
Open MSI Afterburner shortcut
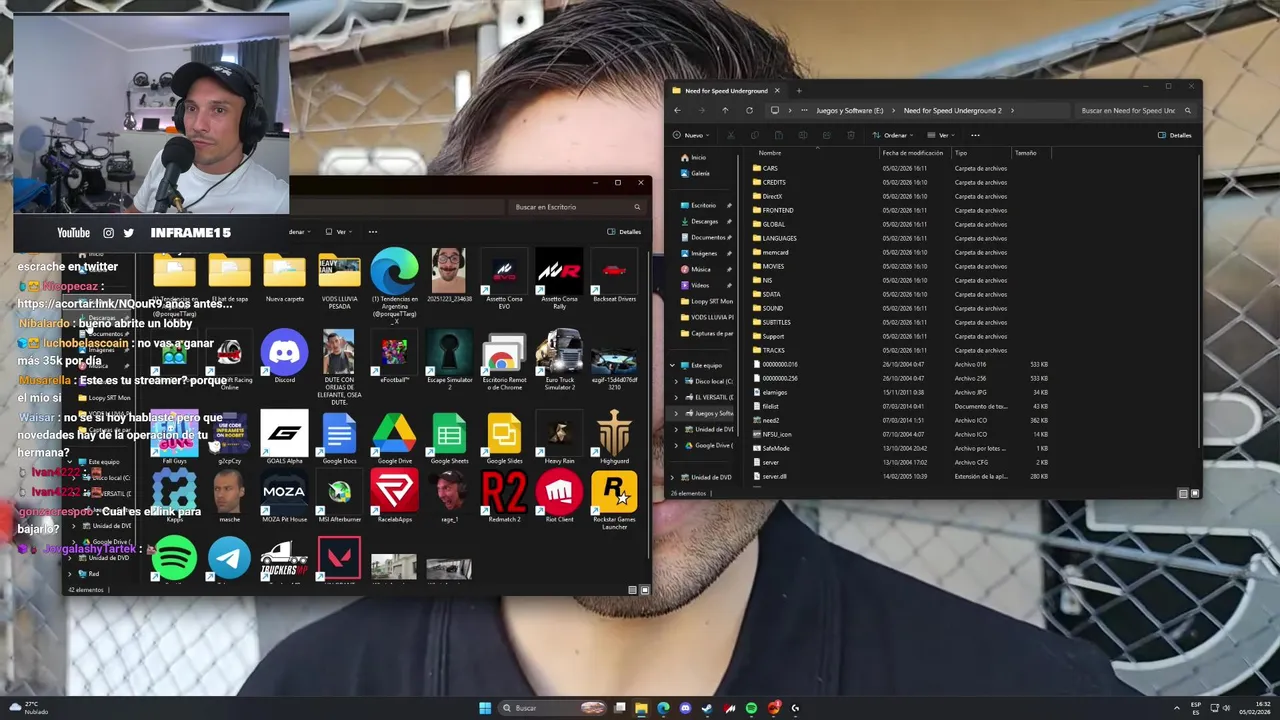click(339, 497)
